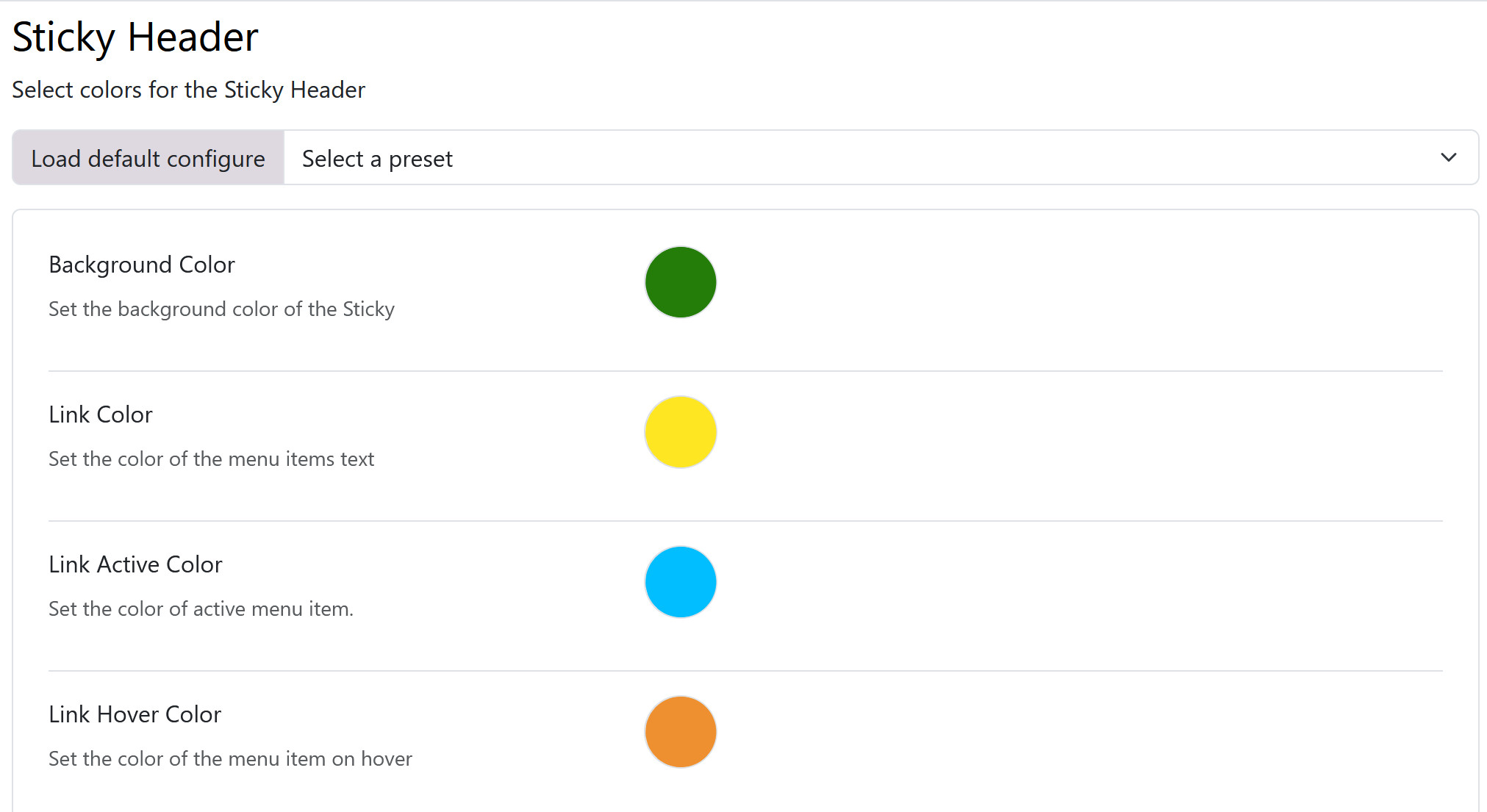The width and height of the screenshot is (1487, 812).
Task: Click the 'Set the background color of the Sticky' description
Action: (x=221, y=309)
